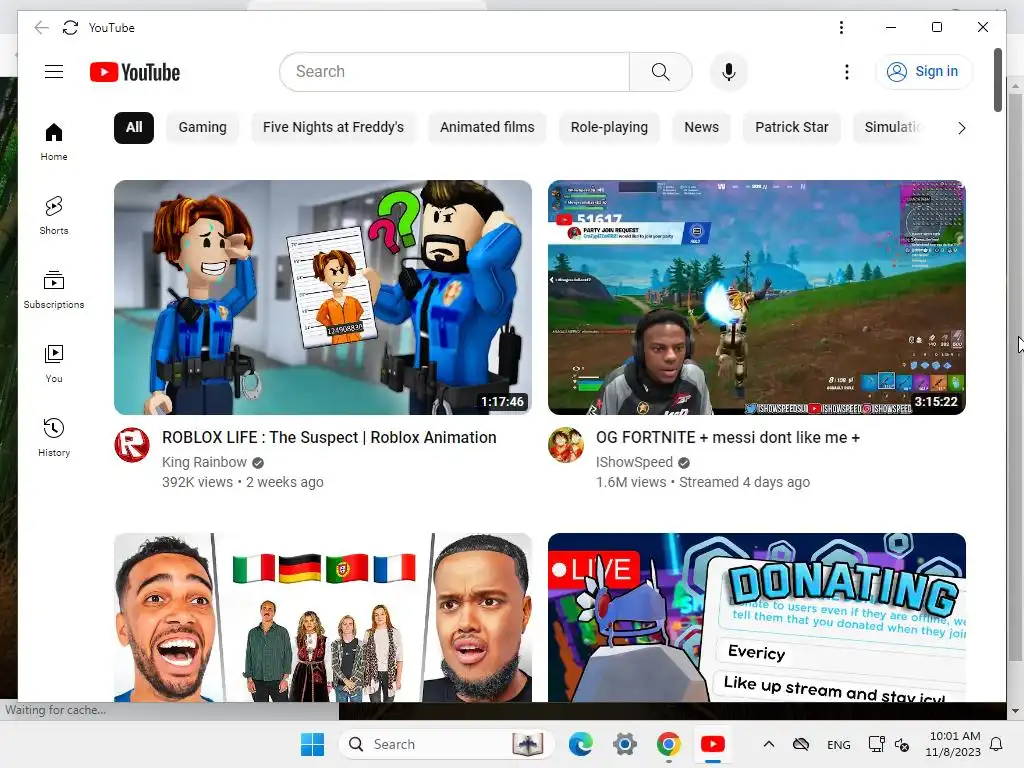Open the European flags thumbnail video

click(x=323, y=617)
